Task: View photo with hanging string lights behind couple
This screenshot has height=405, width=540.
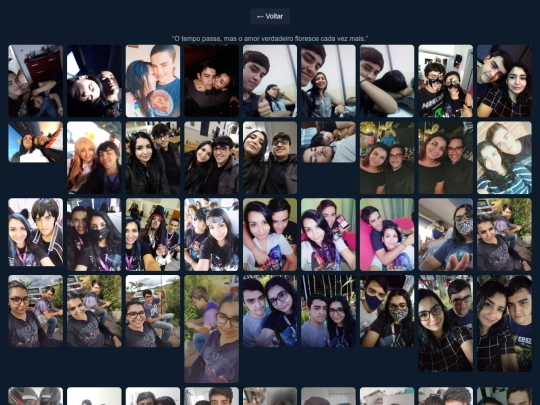Action: click(x=329, y=311)
